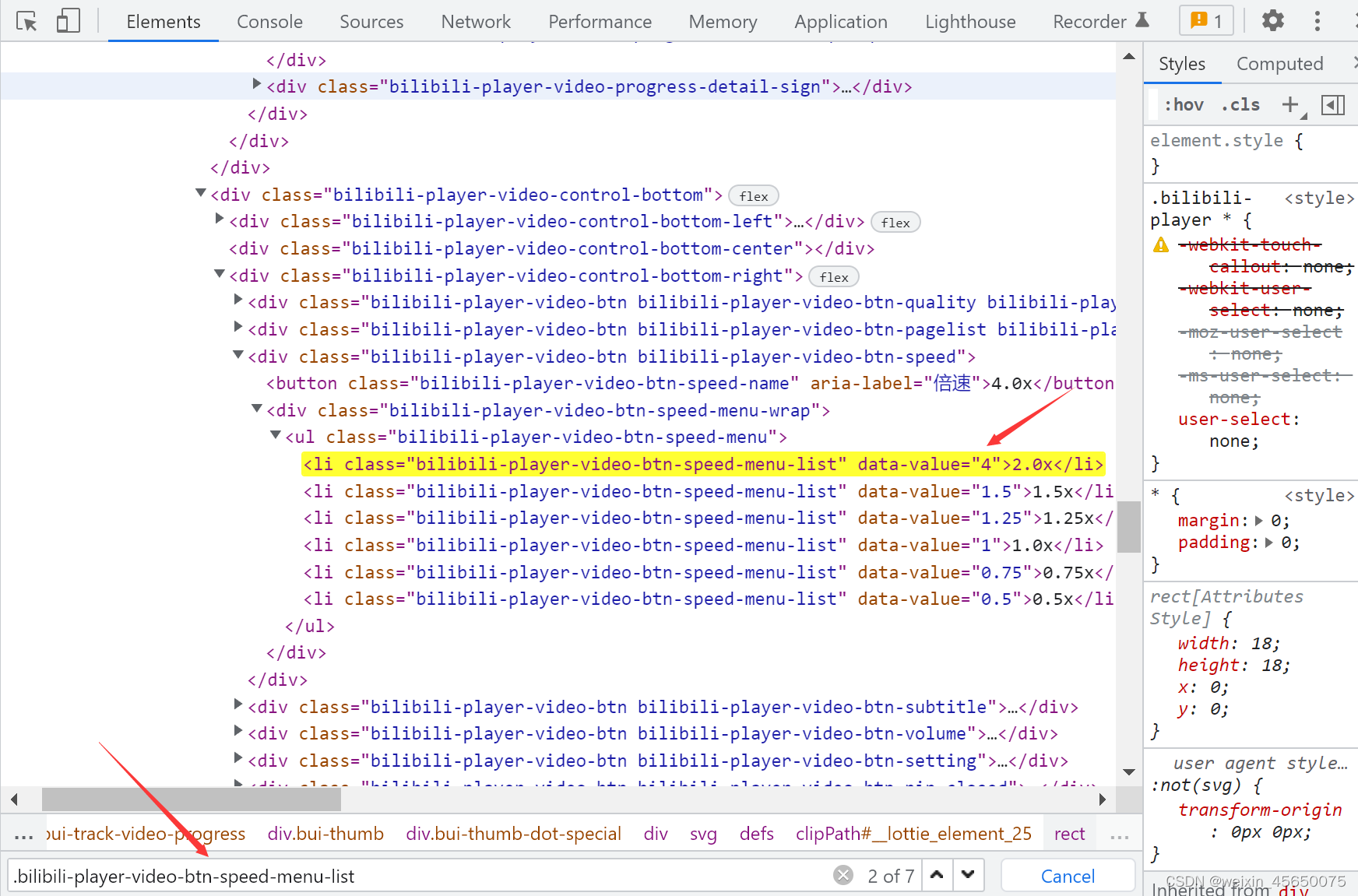Image resolution: width=1358 pixels, height=896 pixels.
Task: Select the li row with data-value="0.5"
Action: (x=709, y=599)
